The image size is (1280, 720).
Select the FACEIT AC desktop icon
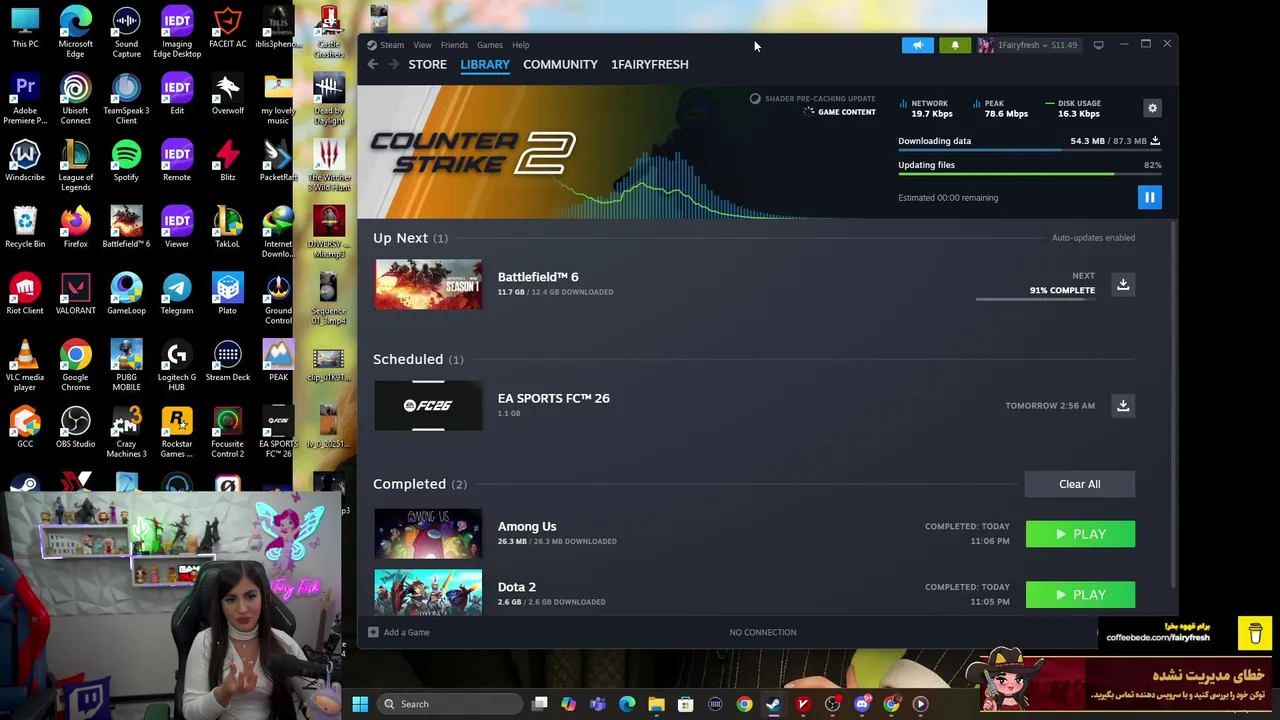click(227, 29)
